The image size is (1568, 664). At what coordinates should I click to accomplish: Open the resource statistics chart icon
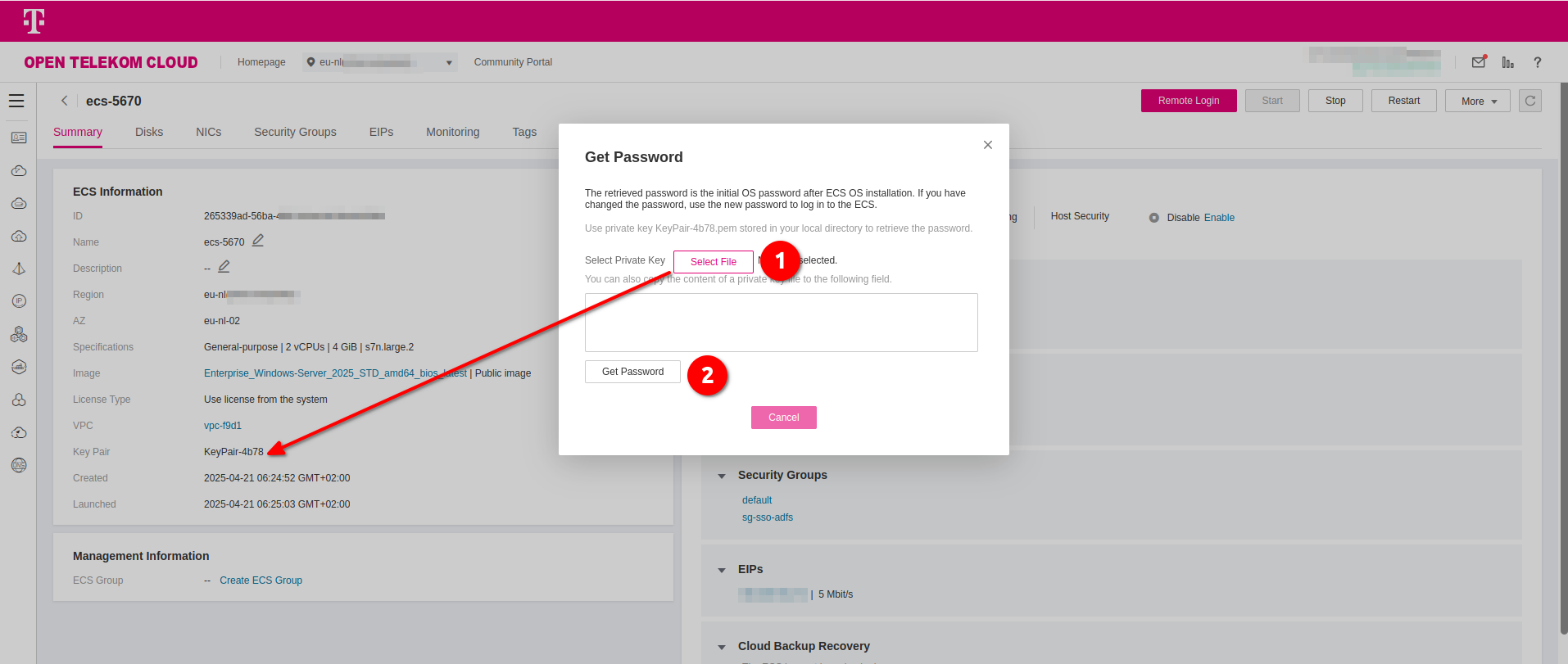coord(1507,62)
